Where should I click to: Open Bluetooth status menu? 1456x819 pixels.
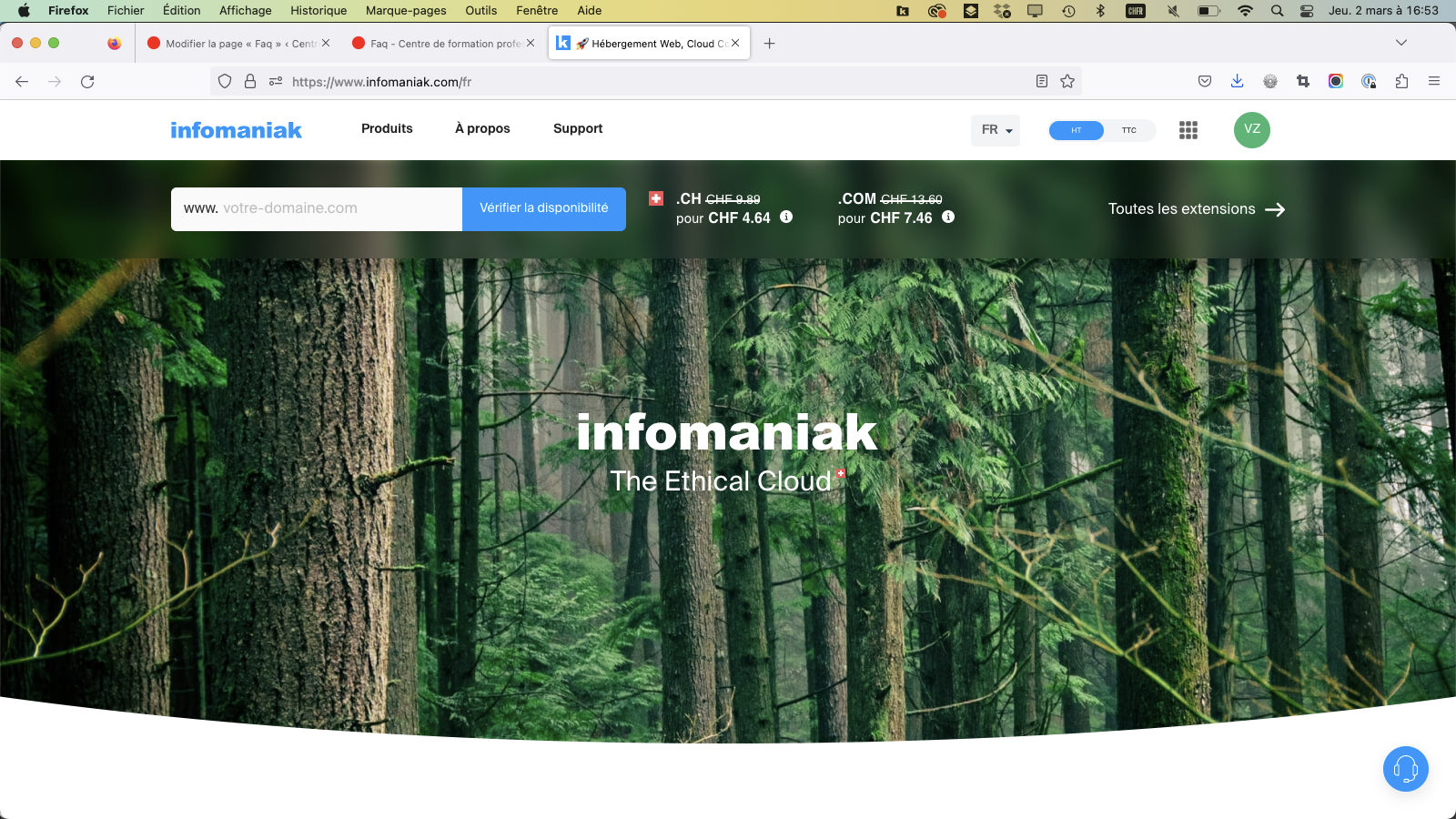point(1100,11)
